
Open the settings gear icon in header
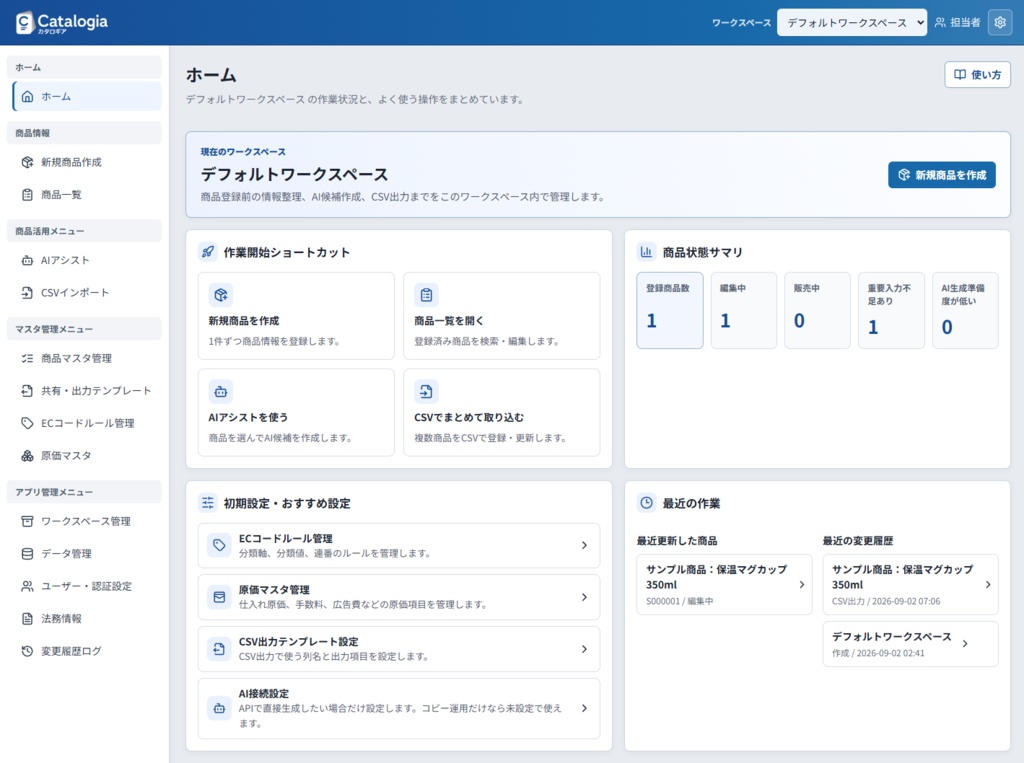pos(1000,22)
